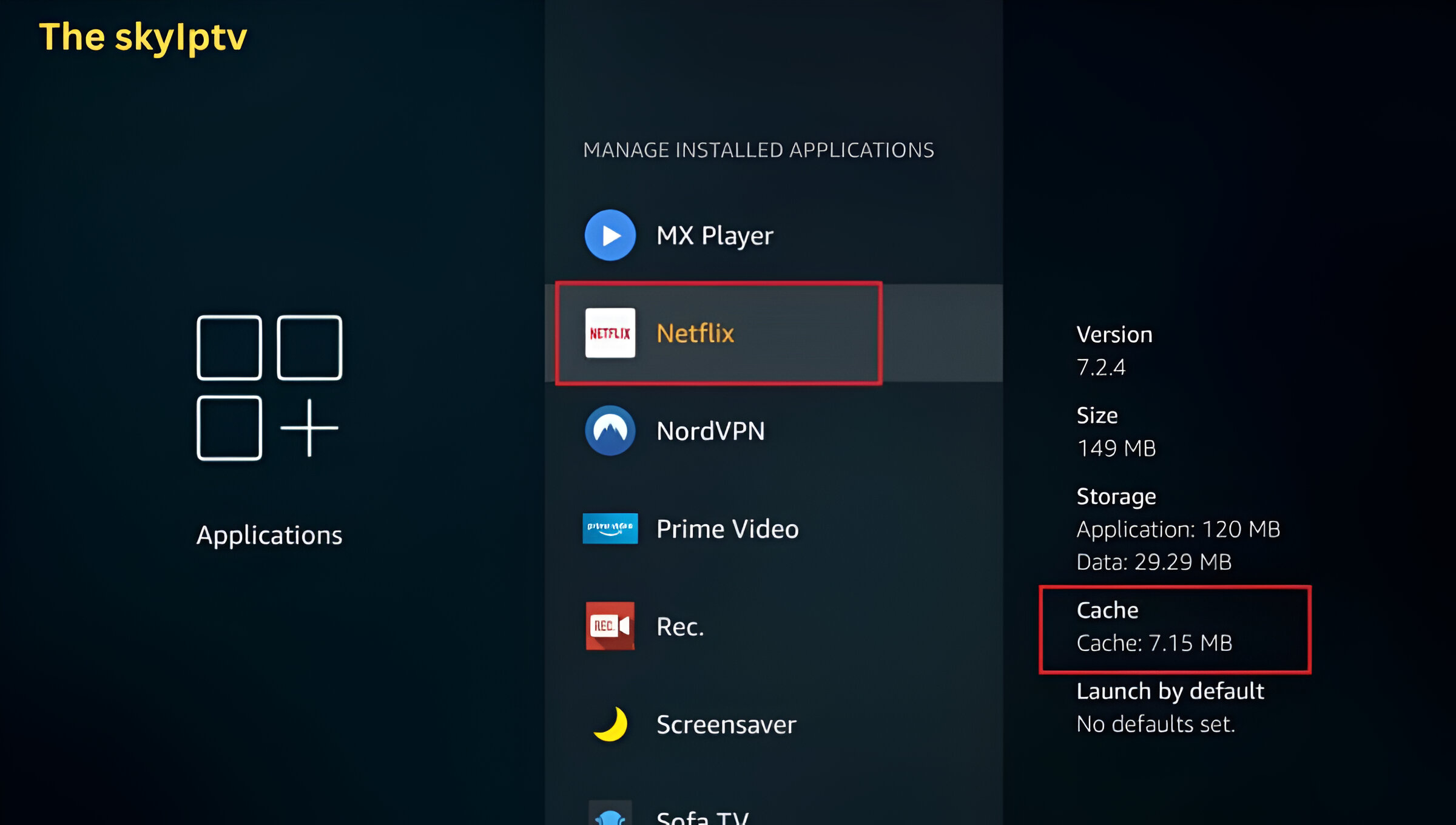Select the NordVPN app icon
The width and height of the screenshot is (1456, 825).
pyautogui.click(x=608, y=430)
